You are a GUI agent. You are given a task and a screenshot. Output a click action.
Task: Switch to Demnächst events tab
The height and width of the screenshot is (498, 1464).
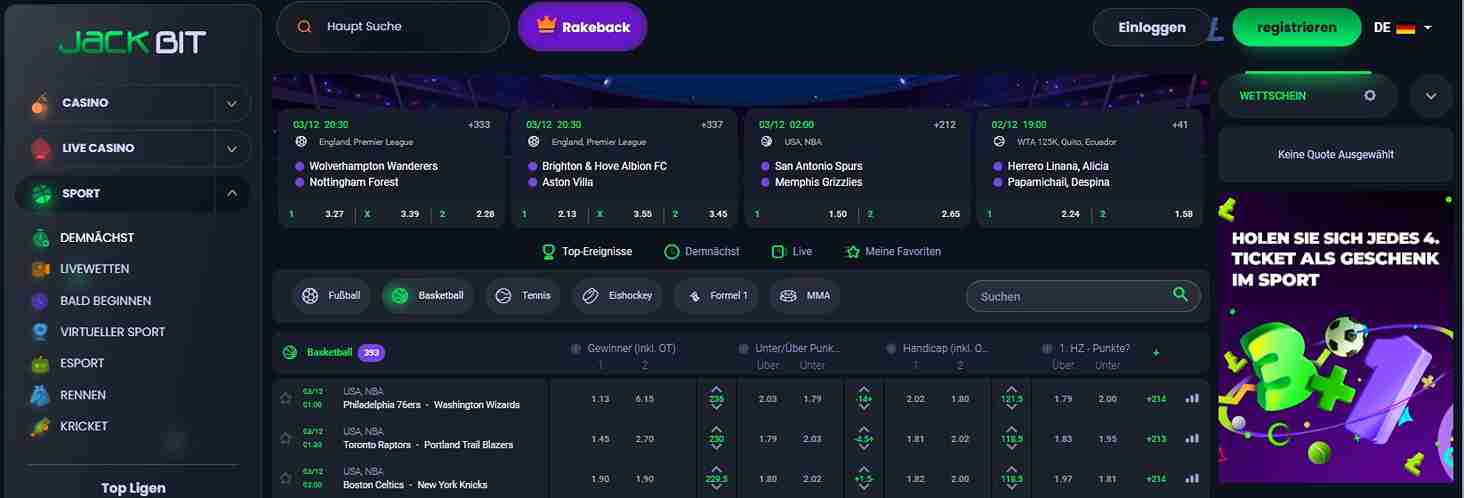(x=702, y=252)
